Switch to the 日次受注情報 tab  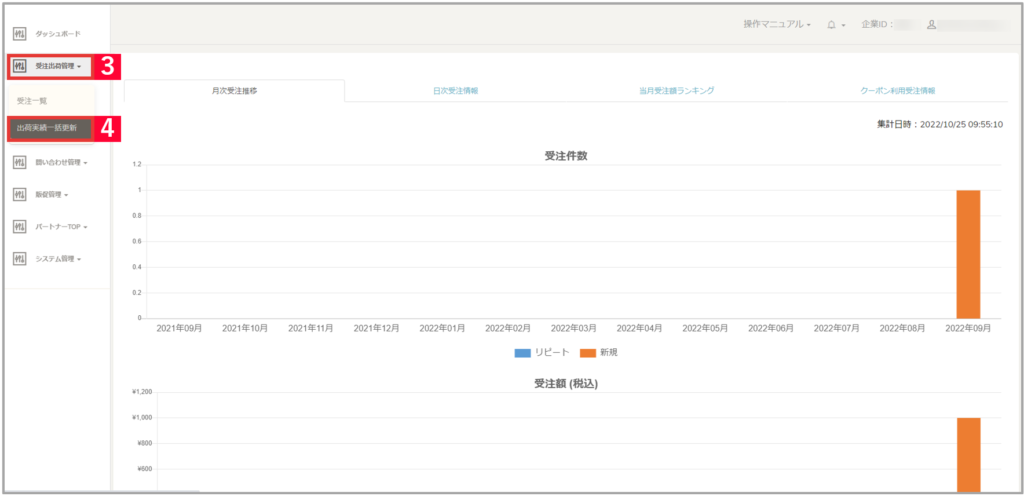point(455,91)
